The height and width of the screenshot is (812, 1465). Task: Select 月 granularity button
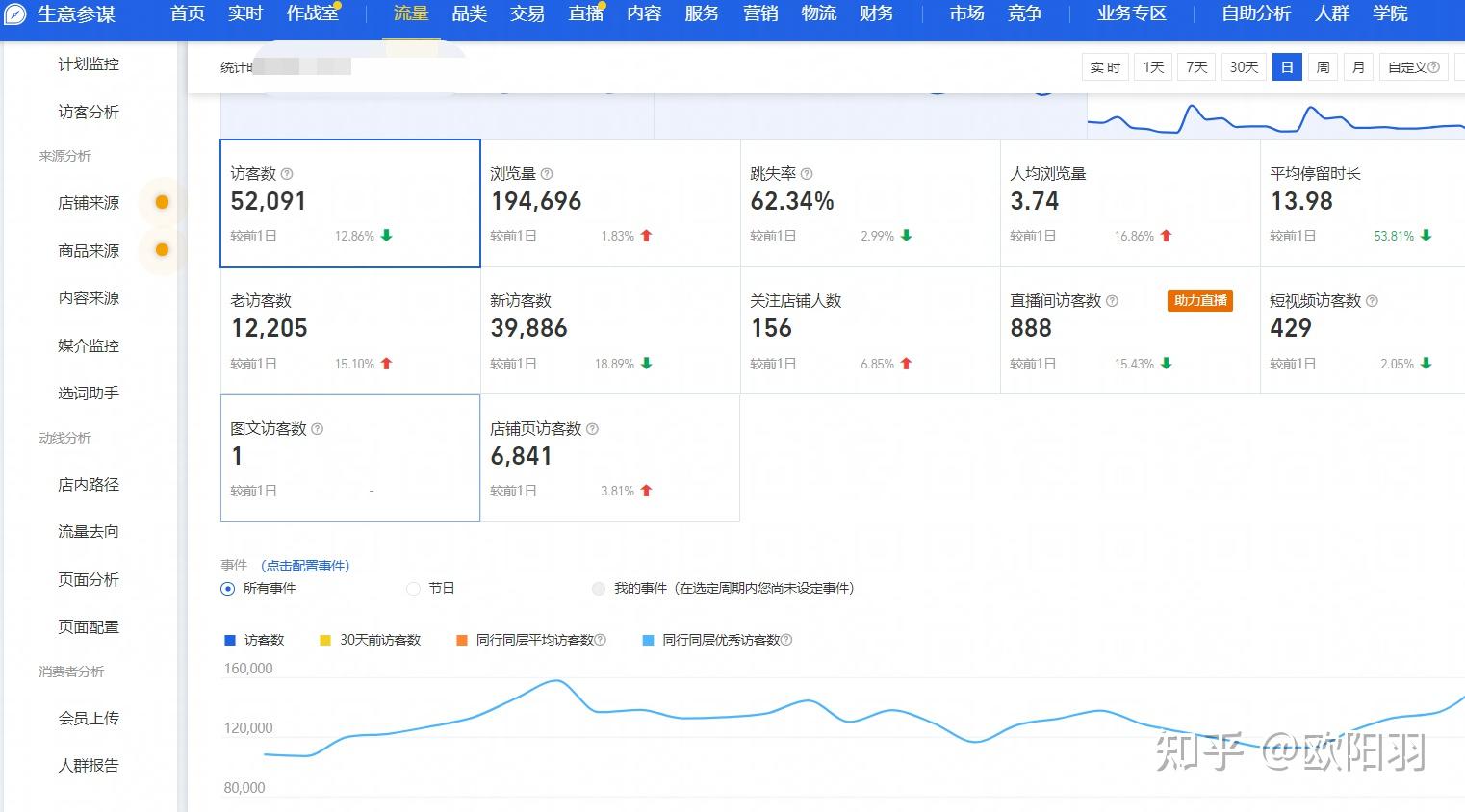tap(1358, 67)
